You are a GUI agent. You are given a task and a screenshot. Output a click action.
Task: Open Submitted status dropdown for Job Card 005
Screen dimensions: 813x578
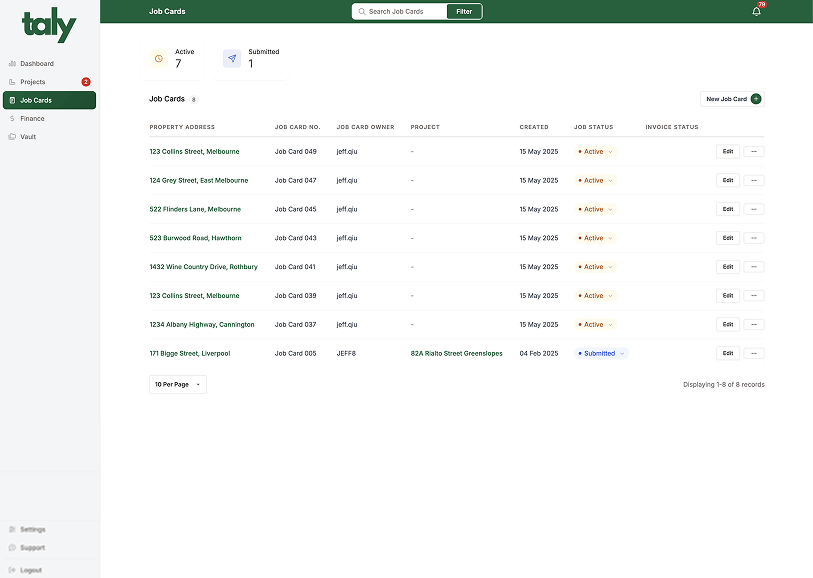(601, 353)
